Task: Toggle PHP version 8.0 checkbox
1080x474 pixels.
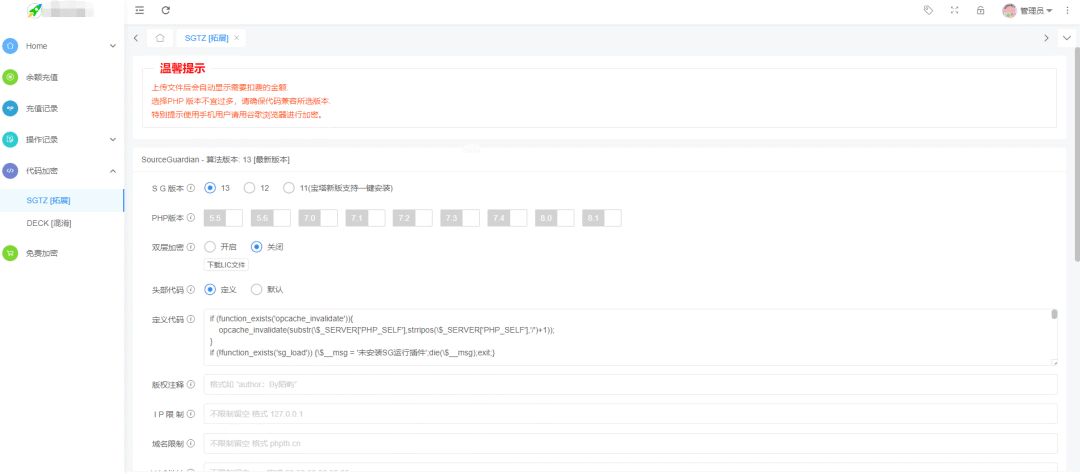Action: (x=554, y=218)
